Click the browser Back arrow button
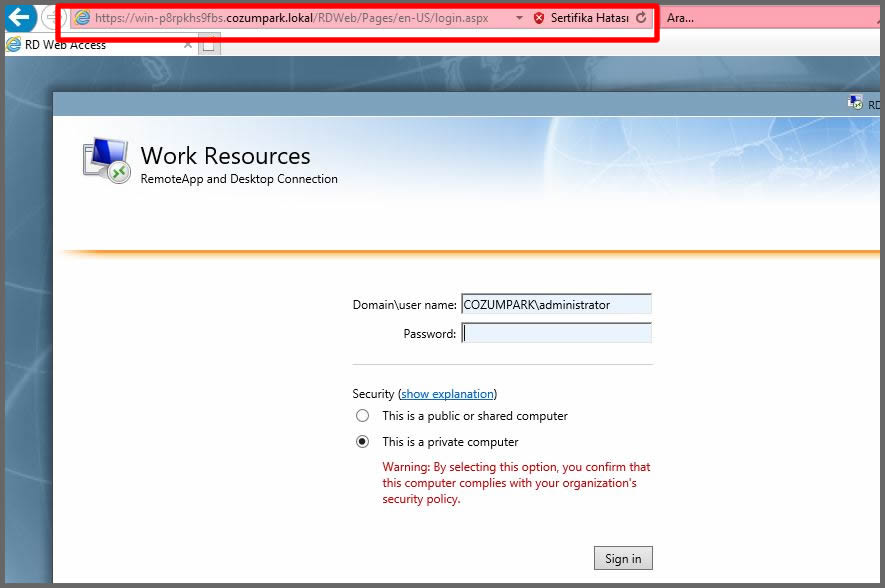The height and width of the screenshot is (588, 885). tap(20, 17)
